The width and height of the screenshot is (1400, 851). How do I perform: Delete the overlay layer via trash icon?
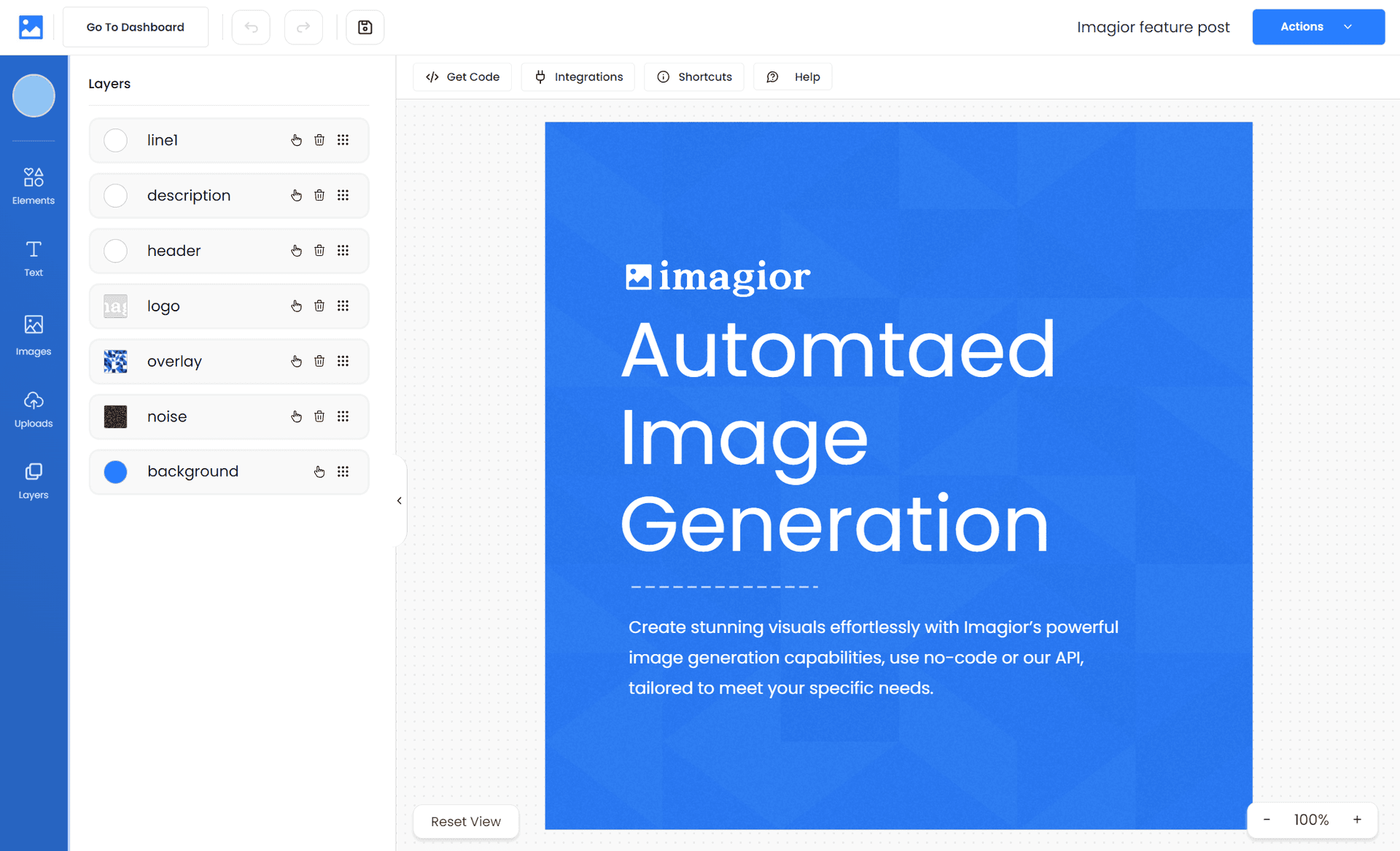tap(319, 361)
